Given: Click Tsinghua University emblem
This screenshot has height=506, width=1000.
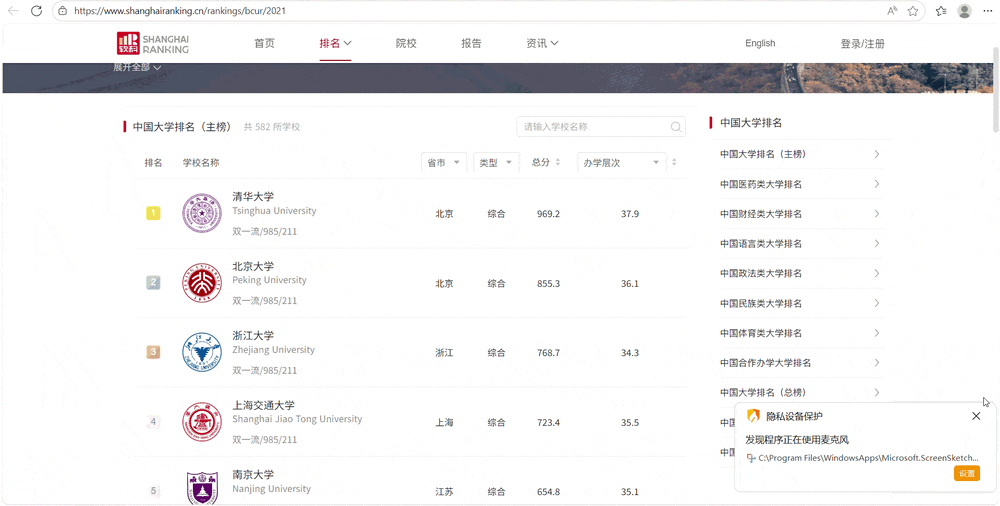Looking at the screenshot, I should point(202,213).
